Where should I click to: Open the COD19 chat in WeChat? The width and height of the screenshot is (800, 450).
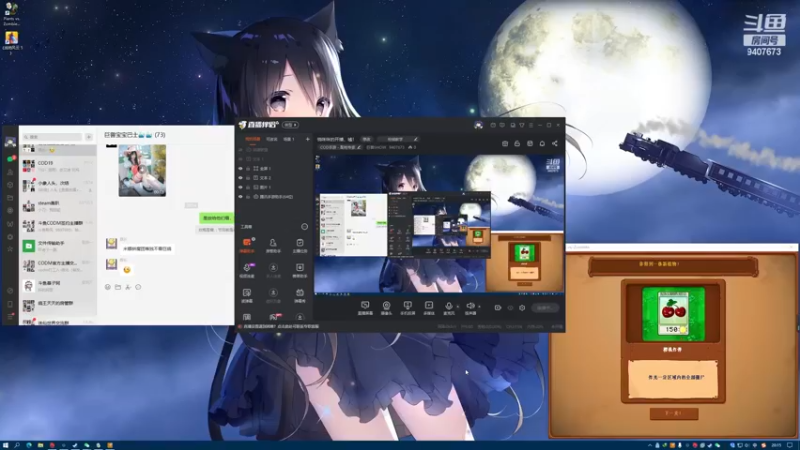pyautogui.click(x=58, y=166)
